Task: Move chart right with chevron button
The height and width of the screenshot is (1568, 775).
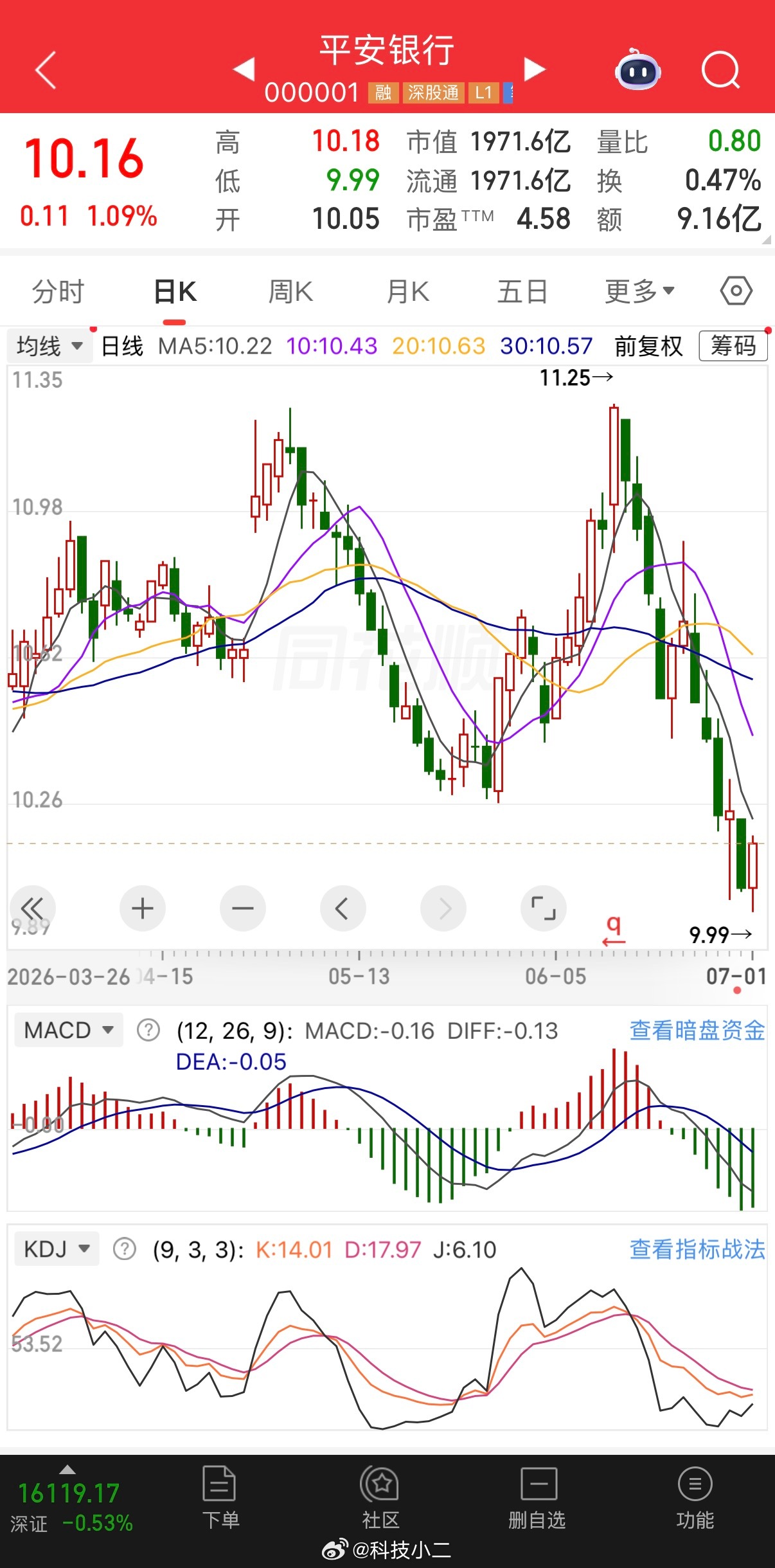Action: (443, 908)
